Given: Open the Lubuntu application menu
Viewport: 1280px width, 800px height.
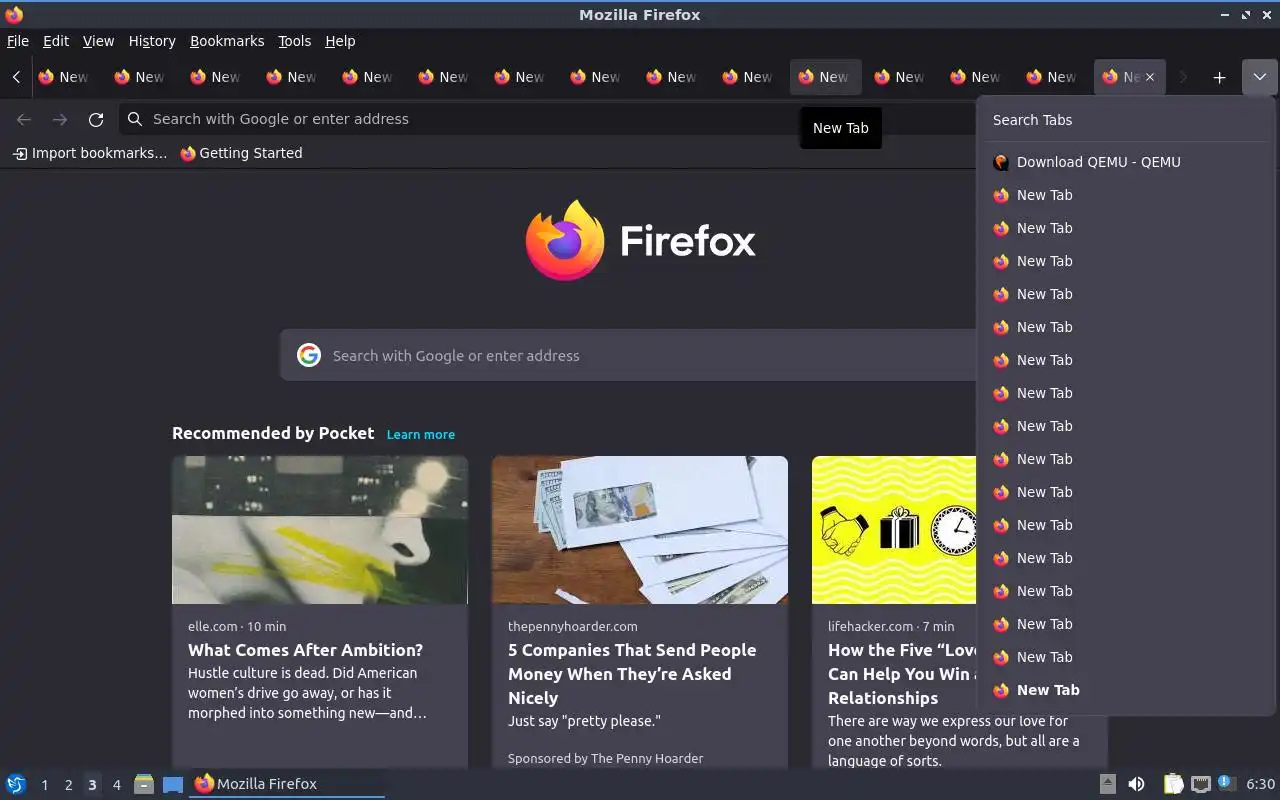Looking at the screenshot, I should coord(16,784).
